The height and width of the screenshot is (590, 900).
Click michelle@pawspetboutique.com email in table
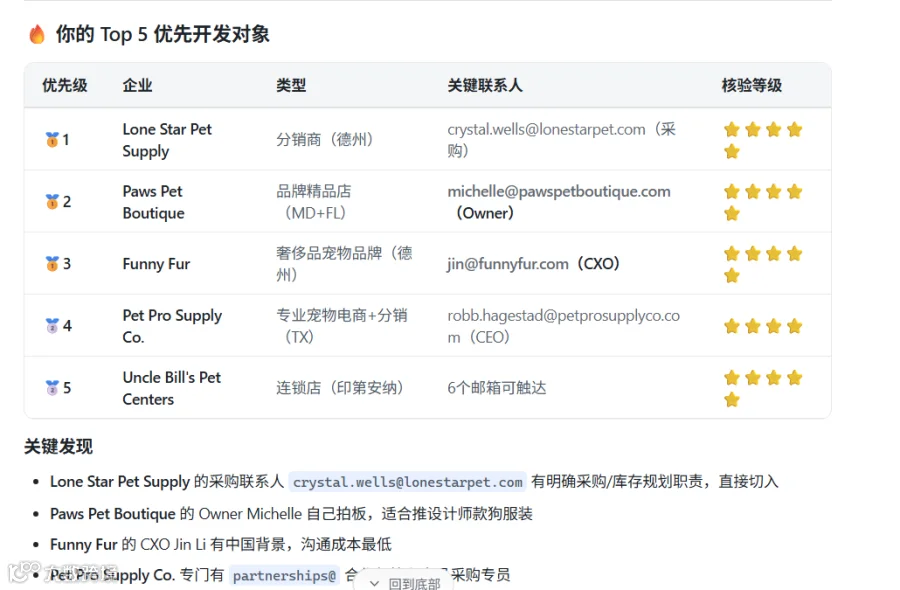point(558,191)
